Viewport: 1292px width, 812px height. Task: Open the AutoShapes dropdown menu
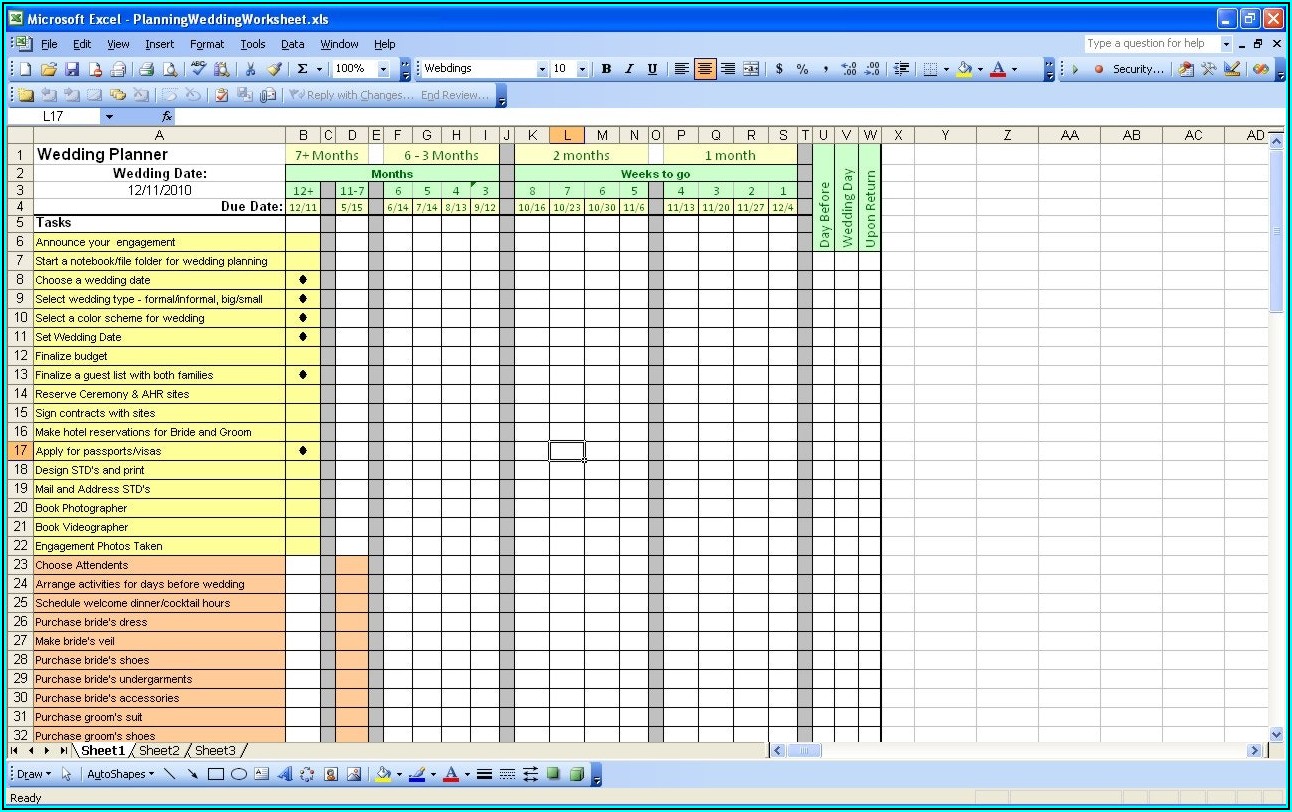[120, 774]
